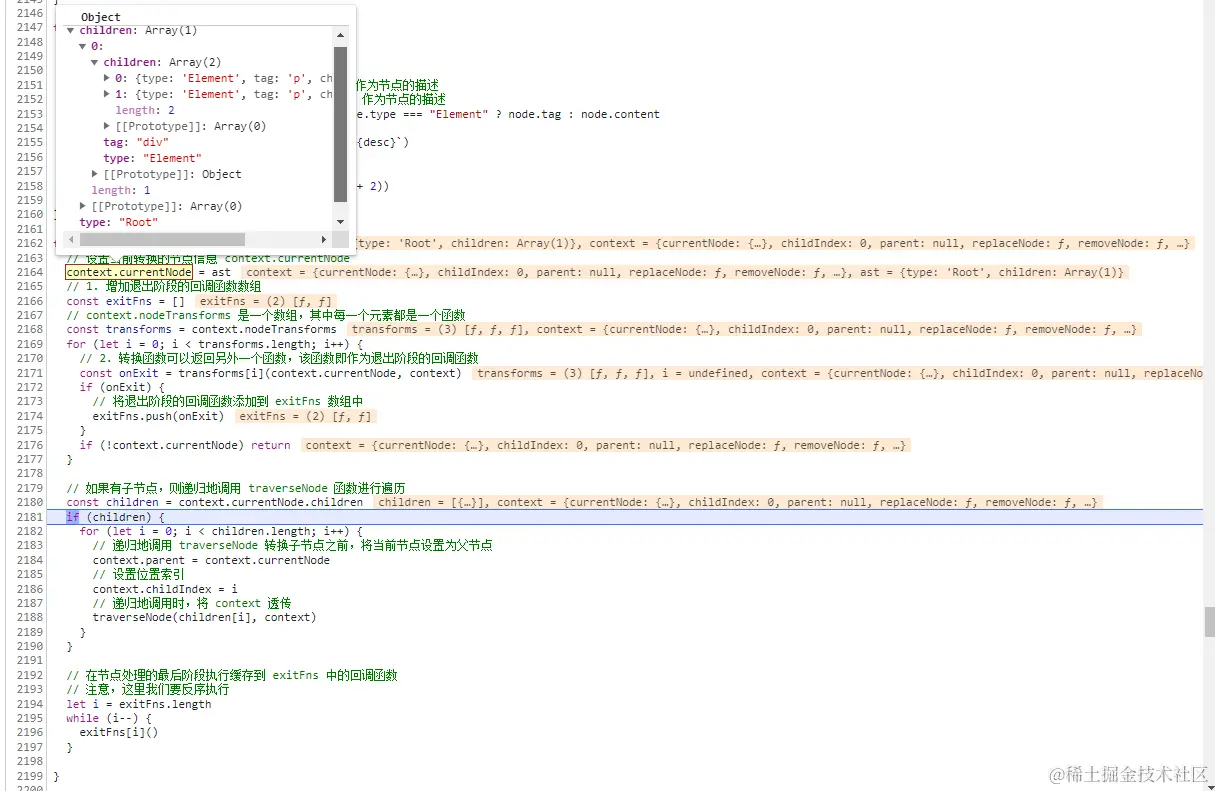This screenshot has height=791, width=1215.
Task: Click the highlighted 'context.currentNode' expression on line 2164
Action: (x=128, y=272)
